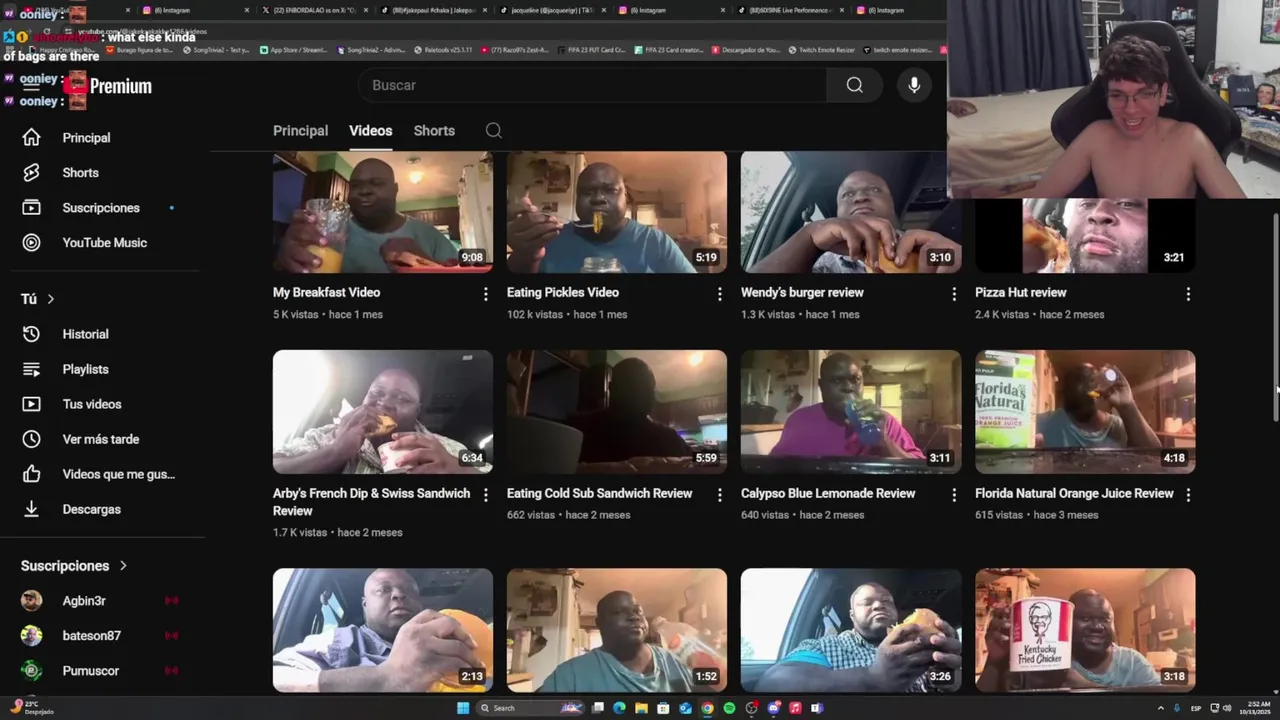The height and width of the screenshot is (720, 1280).
Task: Open options menu for Calypso Blue Lemonade Review
Action: click(x=954, y=495)
